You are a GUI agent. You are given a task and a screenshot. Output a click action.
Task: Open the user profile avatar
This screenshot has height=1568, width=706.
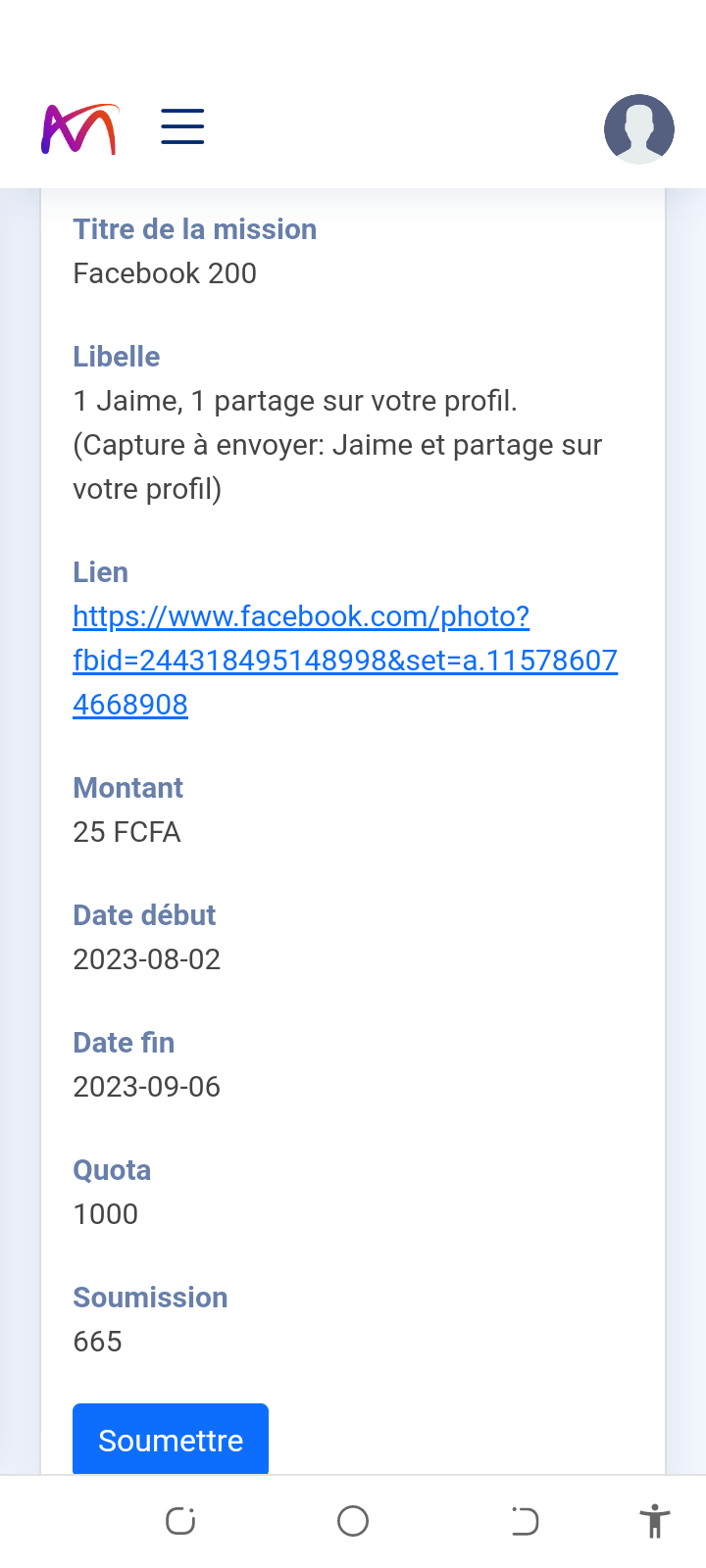(638, 128)
